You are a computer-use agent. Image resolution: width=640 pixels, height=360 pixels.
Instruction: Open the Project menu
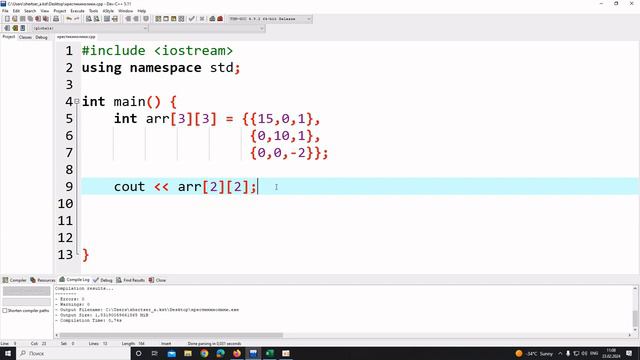click(60, 11)
